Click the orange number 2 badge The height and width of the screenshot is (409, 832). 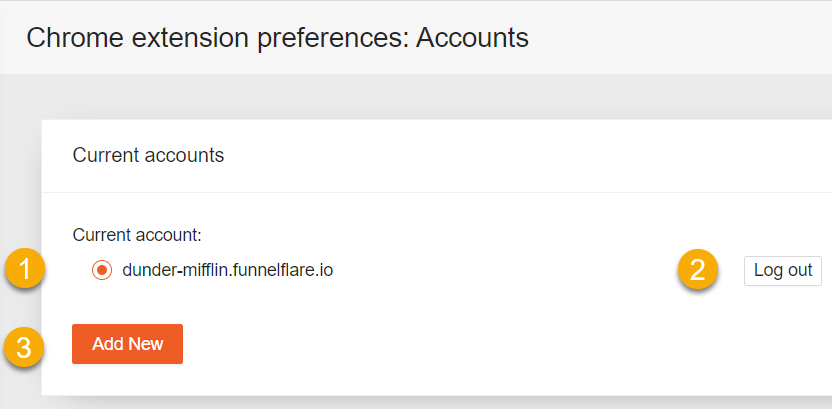pos(698,269)
